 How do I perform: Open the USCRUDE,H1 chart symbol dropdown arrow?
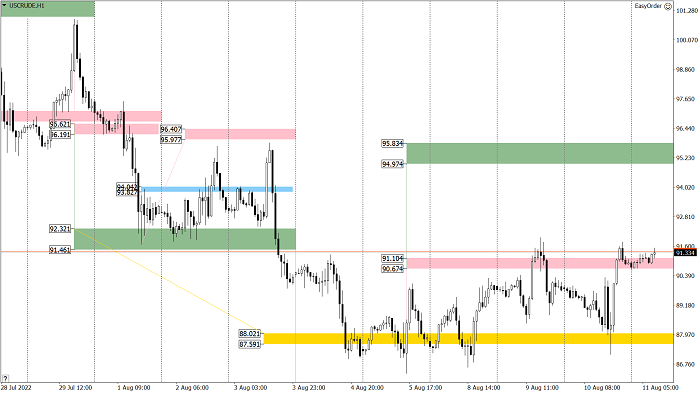(x=4, y=6)
